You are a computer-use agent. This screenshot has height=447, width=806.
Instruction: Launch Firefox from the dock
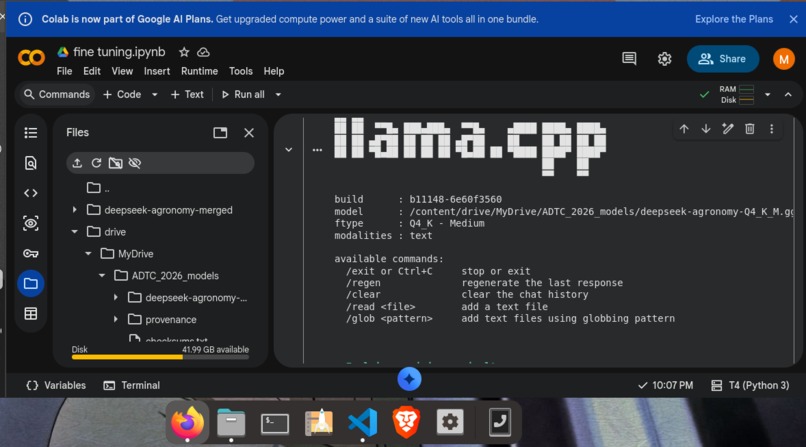[x=187, y=422]
